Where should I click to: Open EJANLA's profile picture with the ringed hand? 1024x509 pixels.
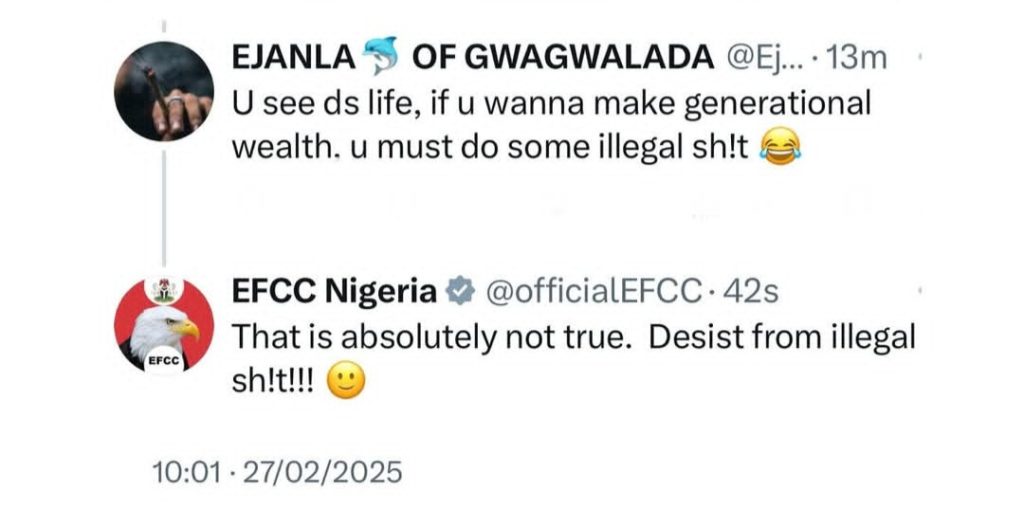(x=163, y=91)
